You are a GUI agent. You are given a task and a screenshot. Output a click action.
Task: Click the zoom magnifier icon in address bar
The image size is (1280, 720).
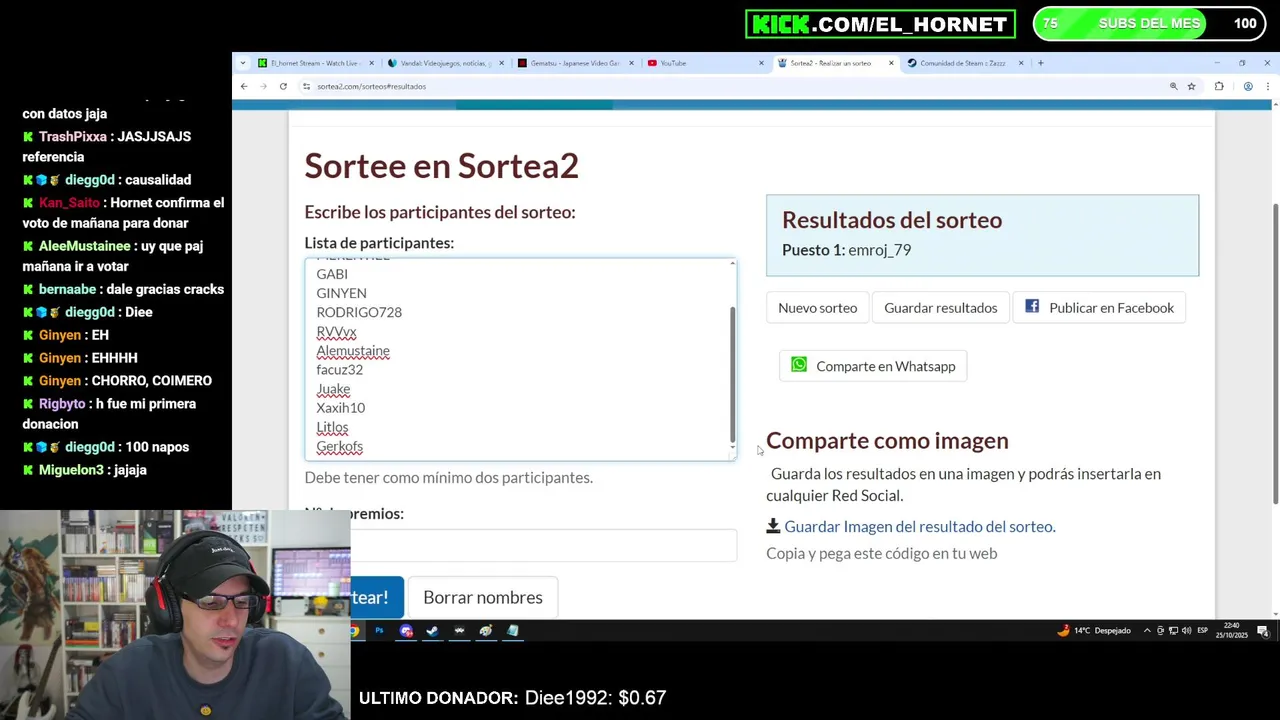click(x=1173, y=86)
